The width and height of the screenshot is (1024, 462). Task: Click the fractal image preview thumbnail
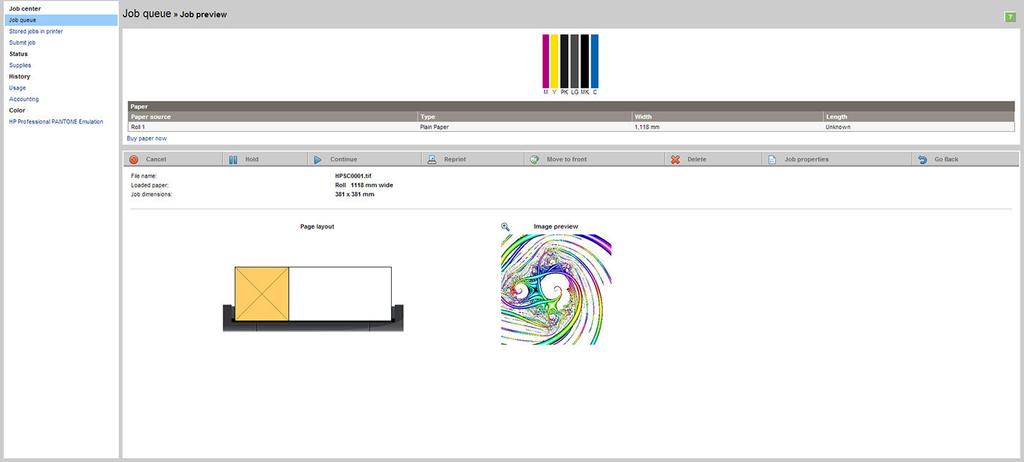(x=556, y=289)
